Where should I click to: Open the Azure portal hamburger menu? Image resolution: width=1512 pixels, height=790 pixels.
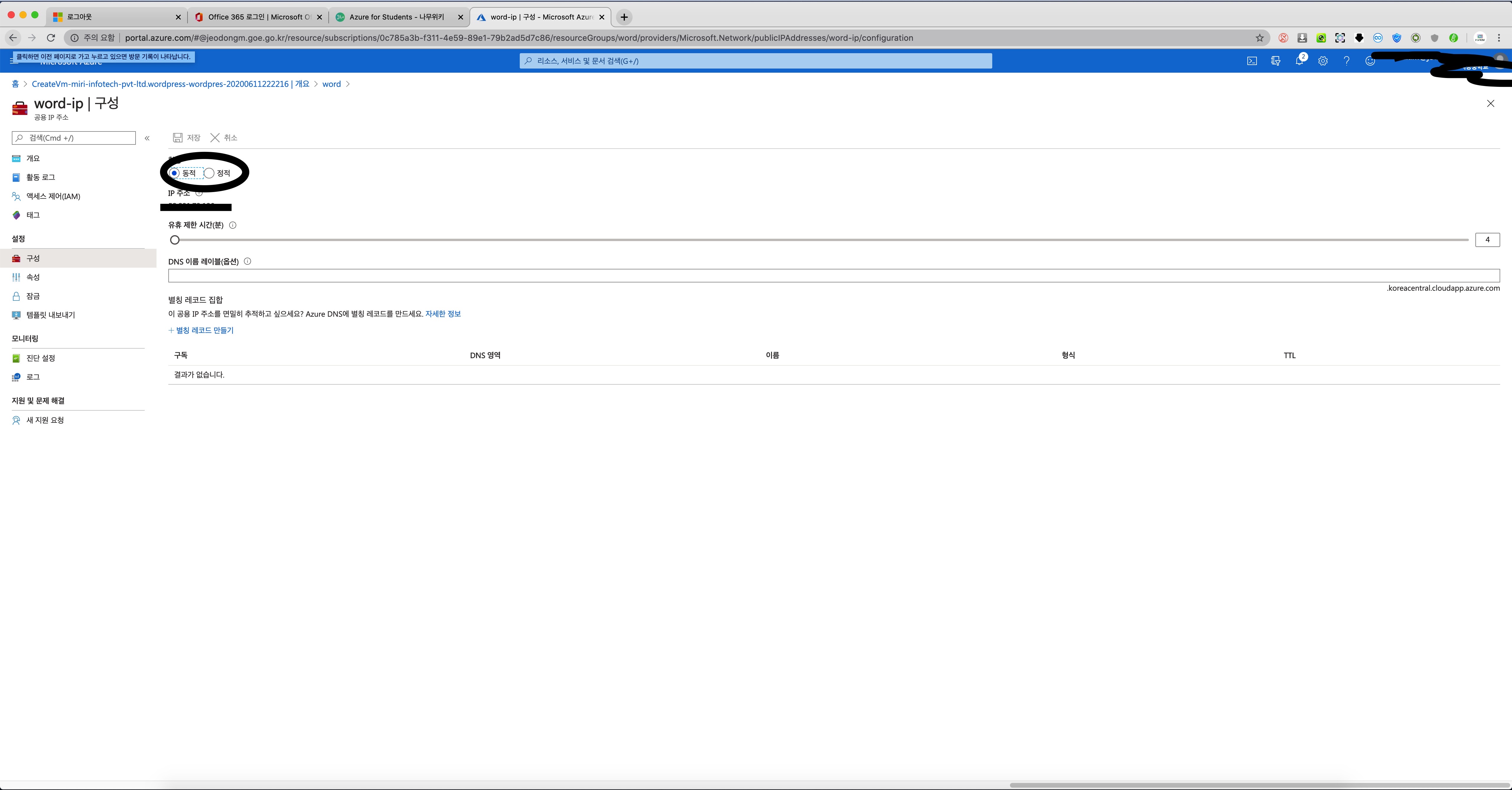pos(14,61)
